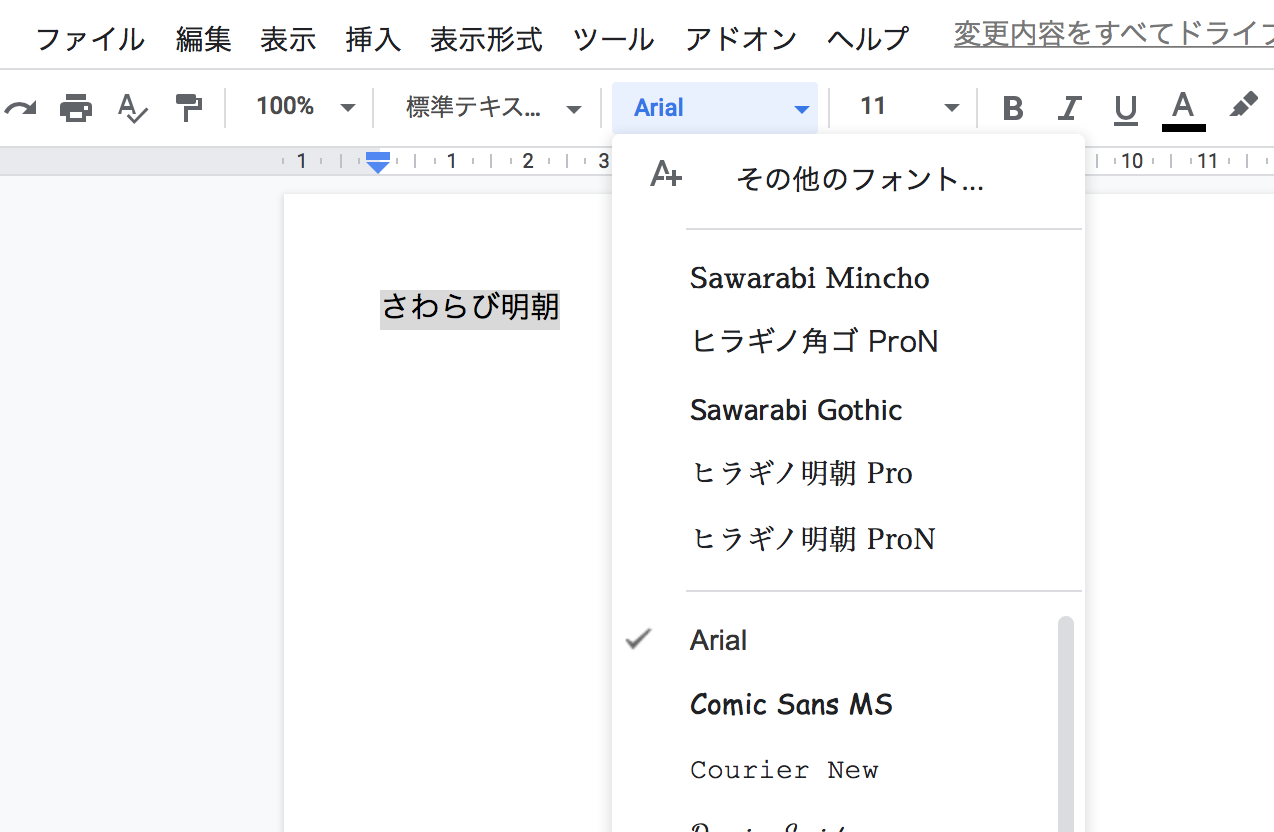Print the document using the printer icon
The width and height of the screenshot is (1274, 832).
click(x=76, y=107)
